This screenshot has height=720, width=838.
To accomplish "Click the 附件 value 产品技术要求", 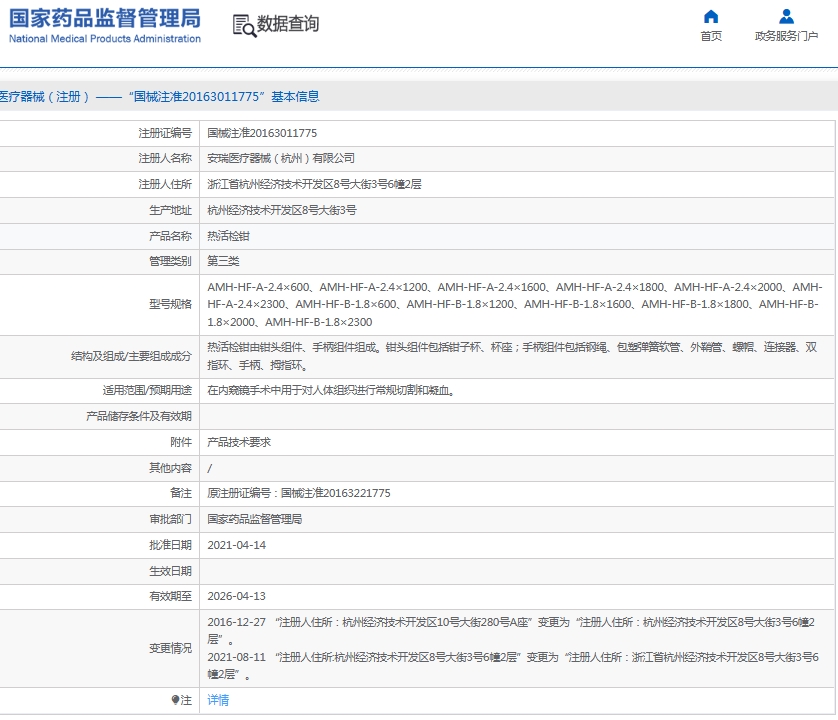I will tap(239, 442).
